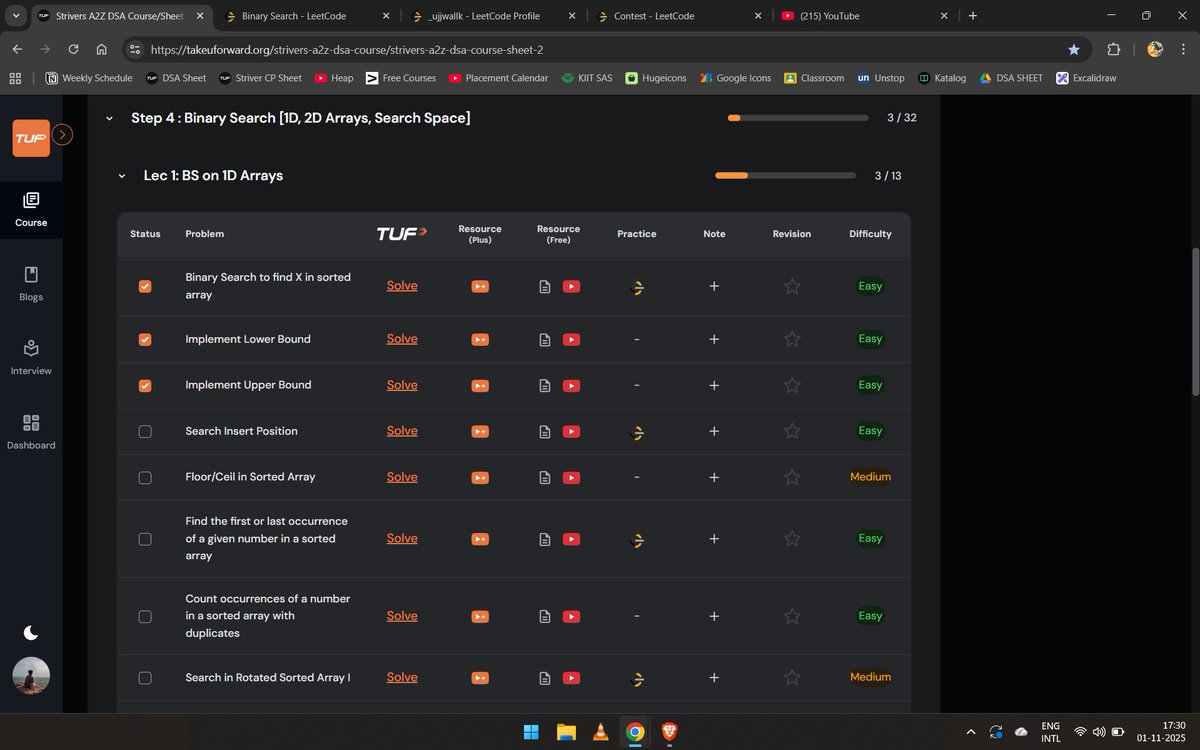Open YouTube video for Count occurrences problem
The height and width of the screenshot is (750, 1200).
(571, 616)
